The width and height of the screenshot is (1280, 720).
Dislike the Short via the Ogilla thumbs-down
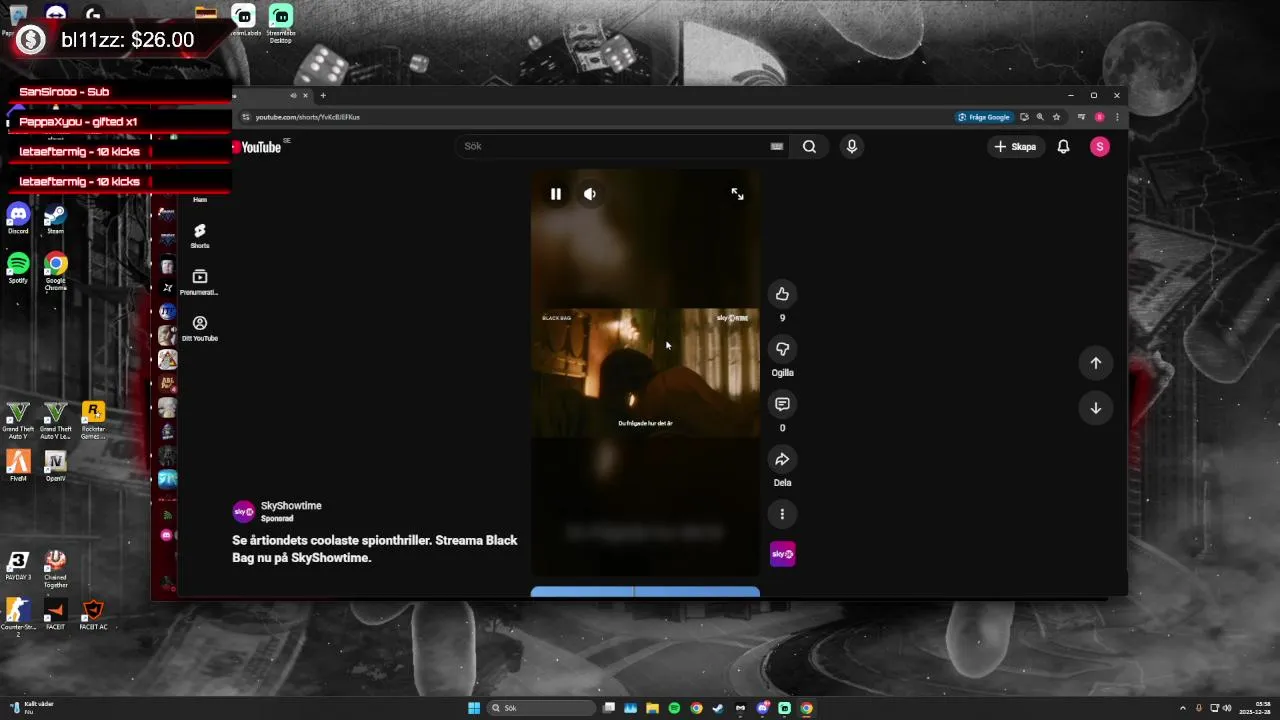[782, 349]
